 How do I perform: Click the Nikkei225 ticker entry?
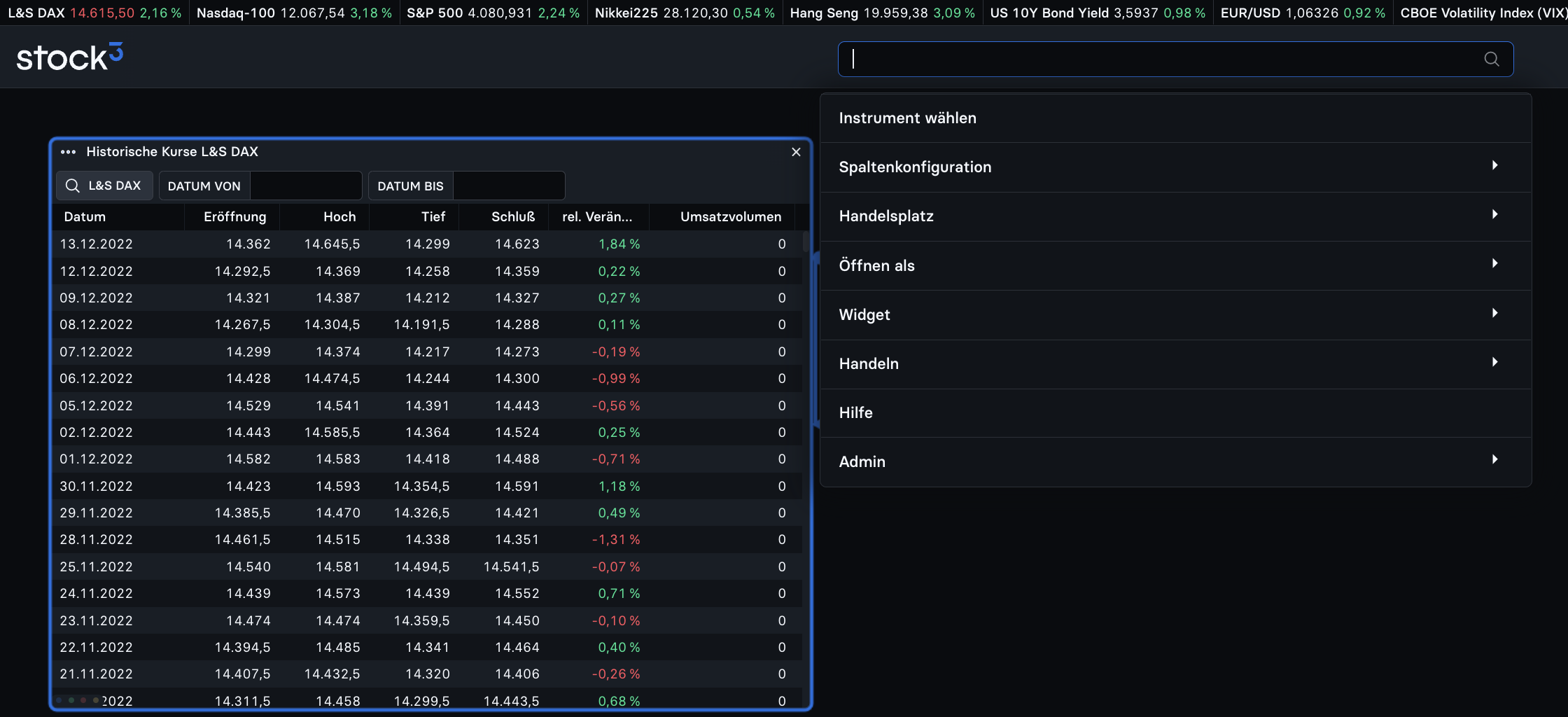click(685, 13)
